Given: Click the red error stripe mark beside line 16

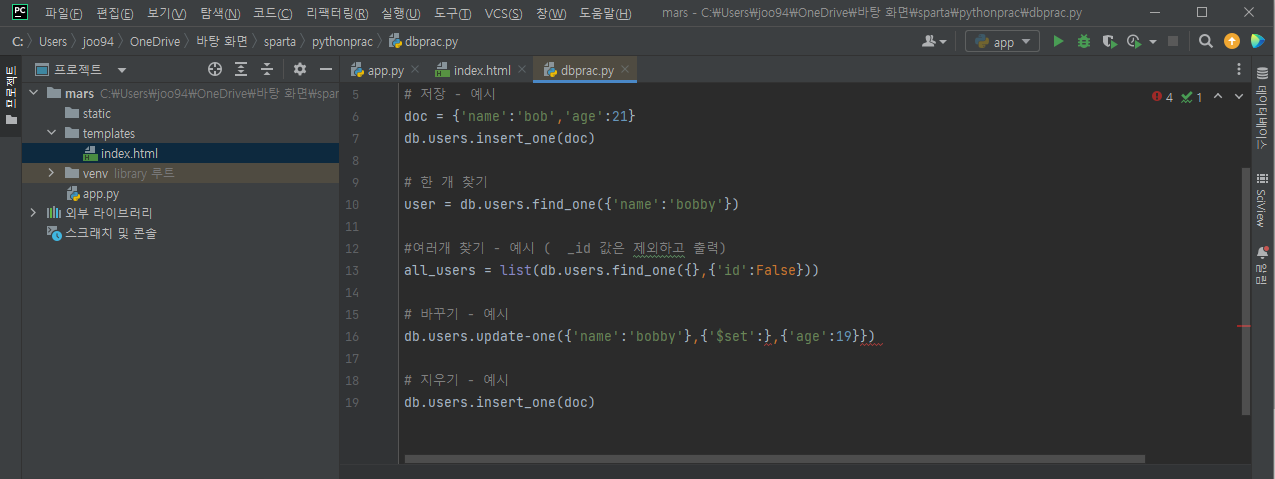Looking at the screenshot, I should pos(1245,326).
